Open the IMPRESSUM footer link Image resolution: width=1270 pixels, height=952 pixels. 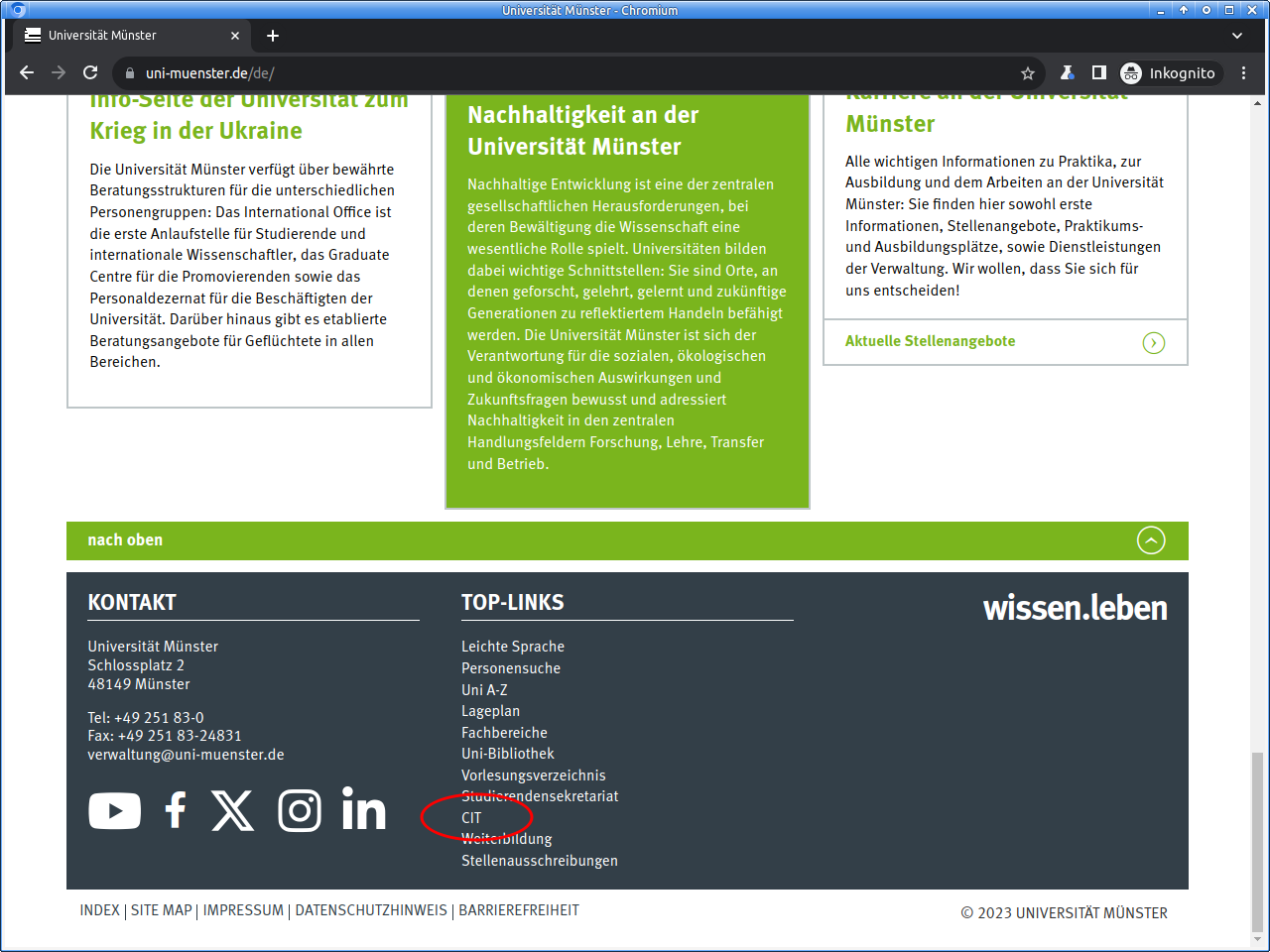(243, 910)
